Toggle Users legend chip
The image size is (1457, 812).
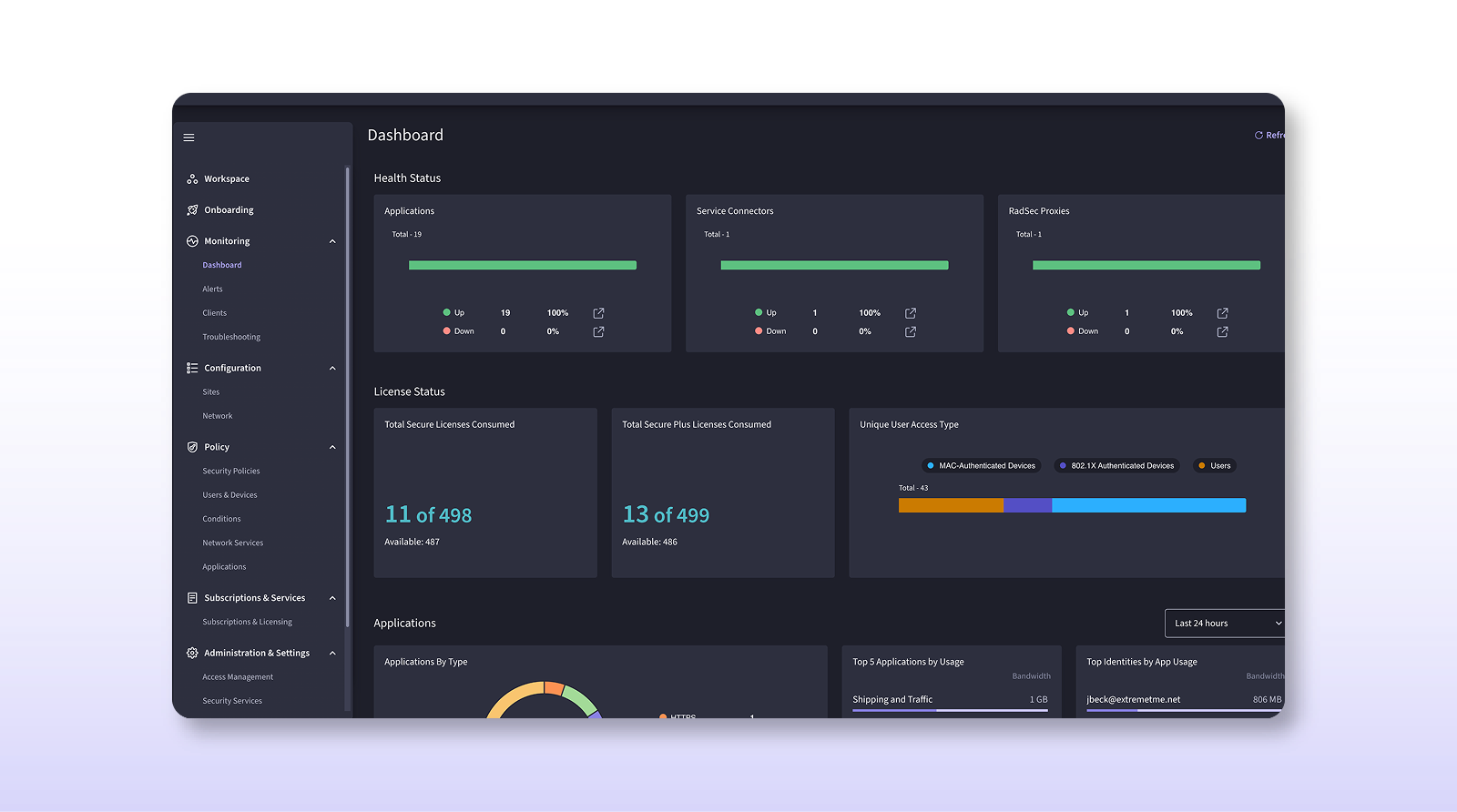pos(1214,466)
